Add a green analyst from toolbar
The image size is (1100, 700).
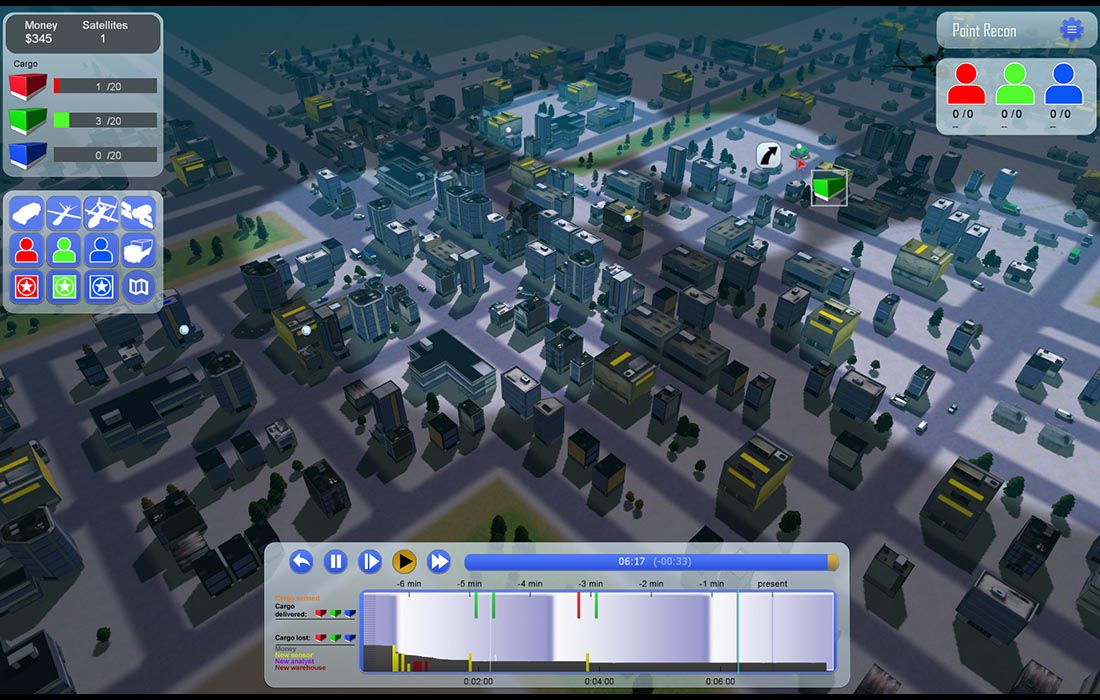[x=64, y=250]
